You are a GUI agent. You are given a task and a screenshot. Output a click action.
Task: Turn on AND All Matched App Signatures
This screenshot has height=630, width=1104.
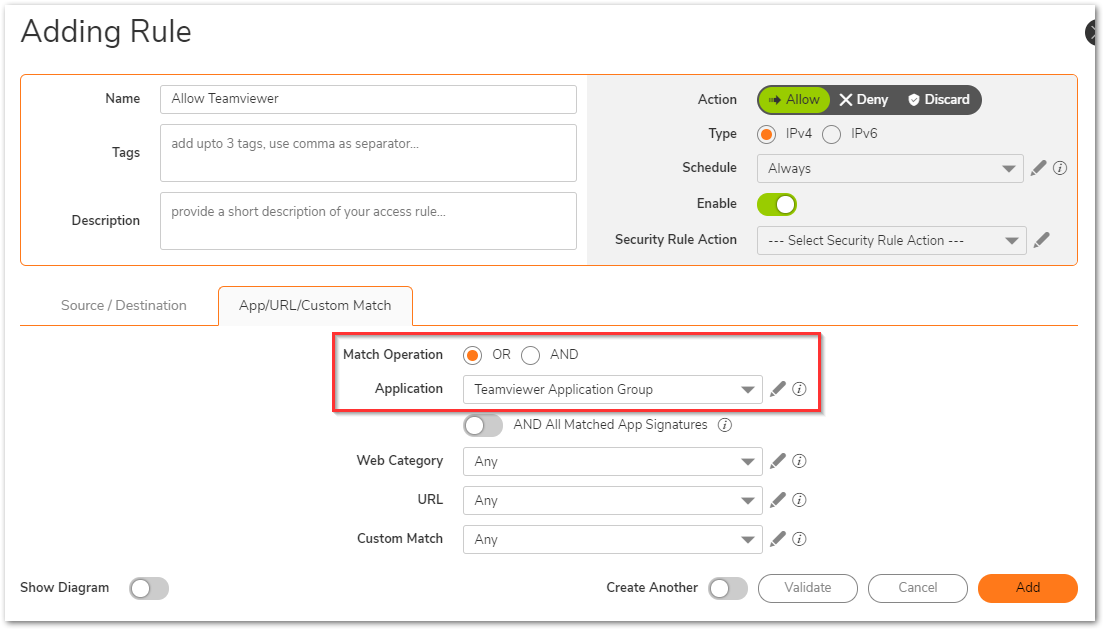(483, 425)
